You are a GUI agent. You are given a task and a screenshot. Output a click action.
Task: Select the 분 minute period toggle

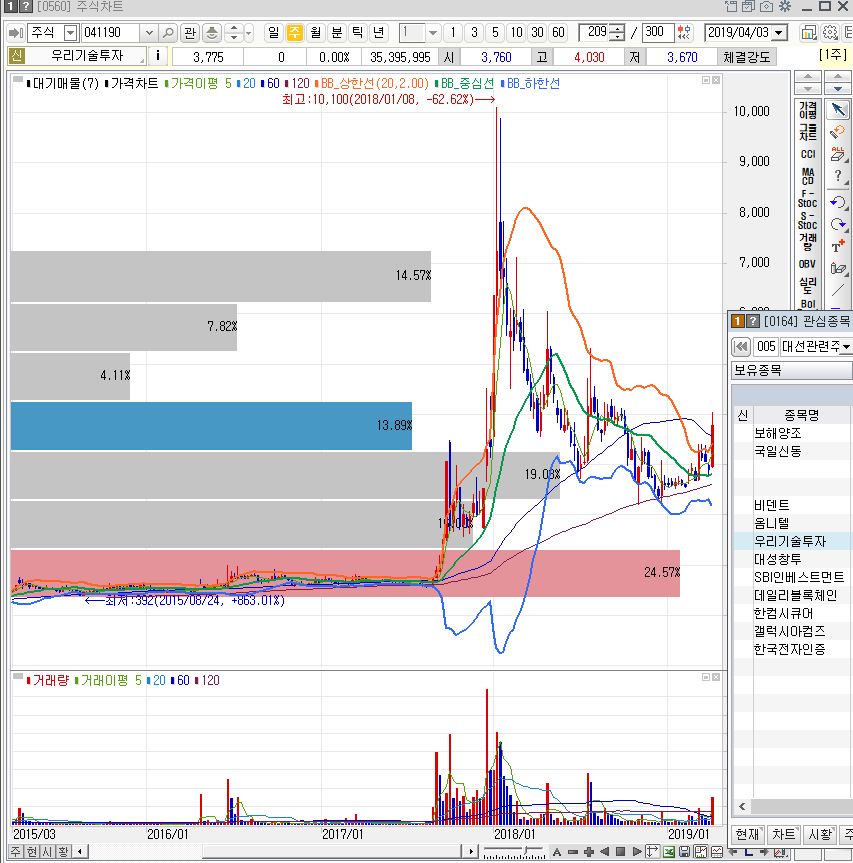pyautogui.click(x=336, y=32)
